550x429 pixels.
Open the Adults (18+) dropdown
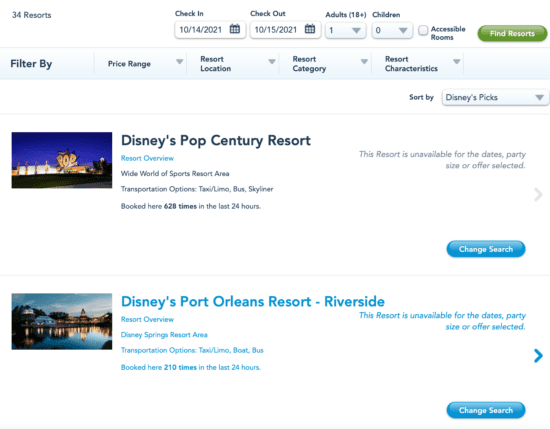pyautogui.click(x=346, y=30)
